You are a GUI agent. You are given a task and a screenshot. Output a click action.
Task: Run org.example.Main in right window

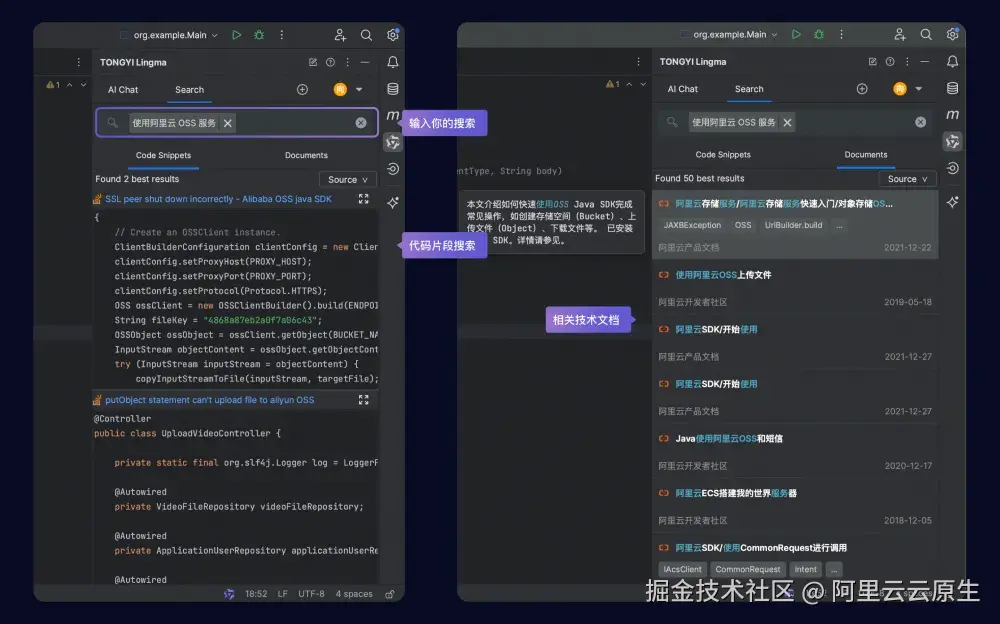(x=796, y=34)
